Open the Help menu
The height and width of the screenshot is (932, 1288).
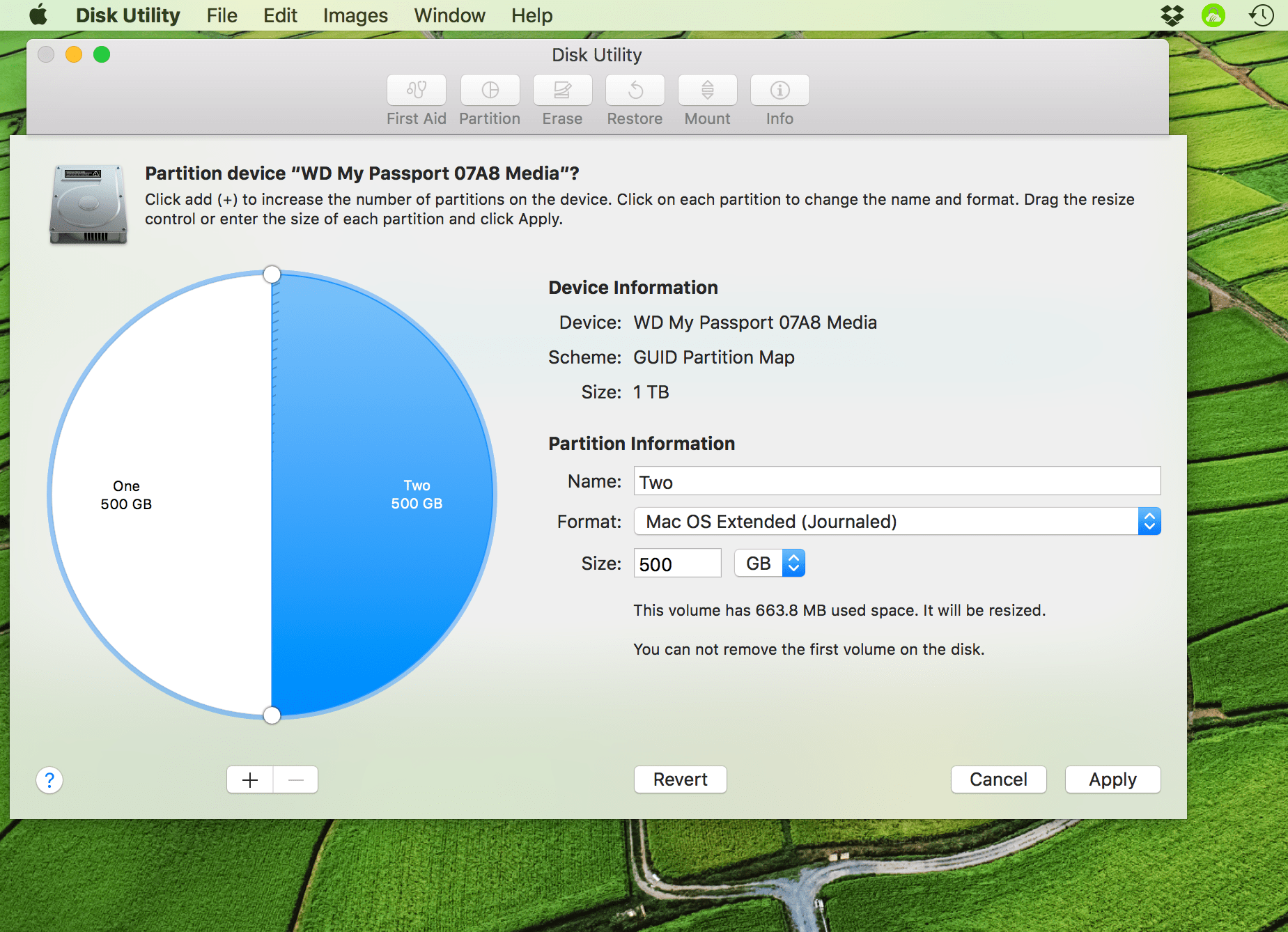coord(532,15)
